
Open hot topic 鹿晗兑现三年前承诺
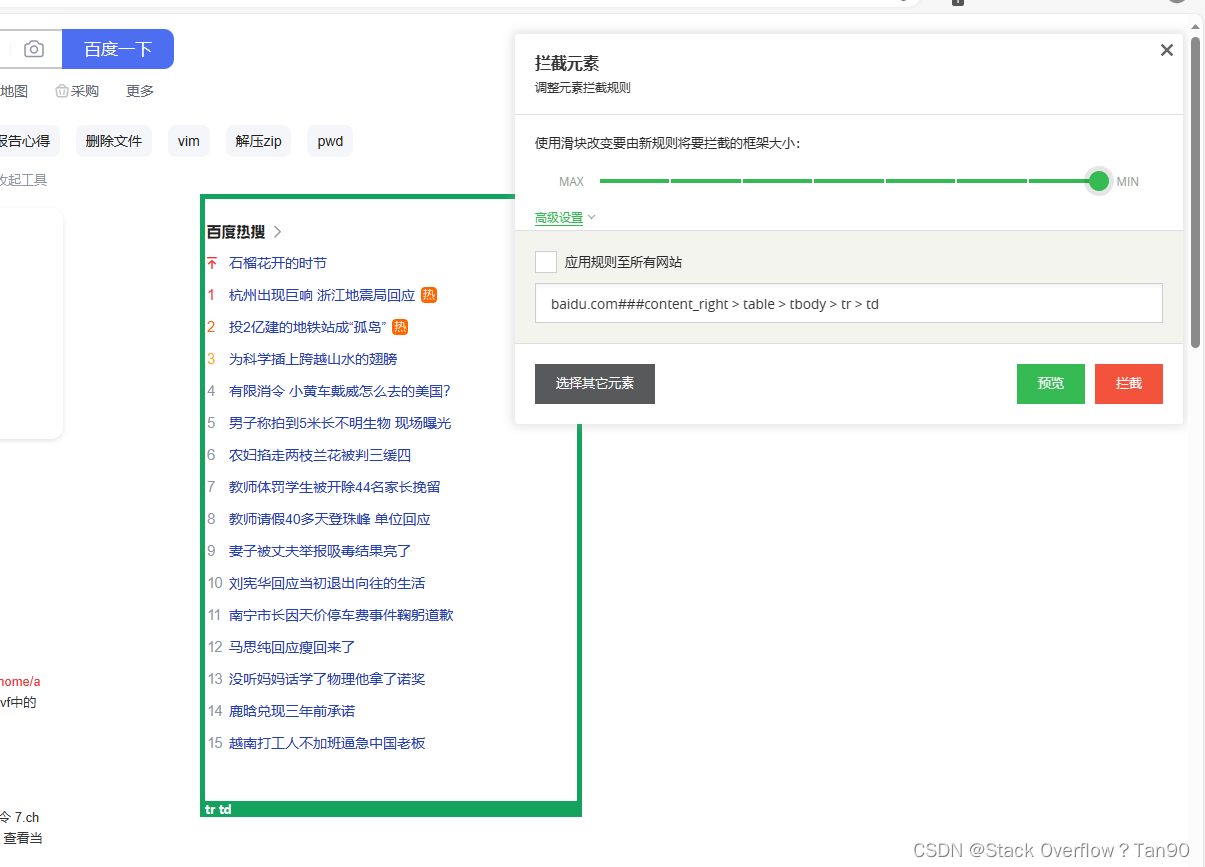pos(292,711)
